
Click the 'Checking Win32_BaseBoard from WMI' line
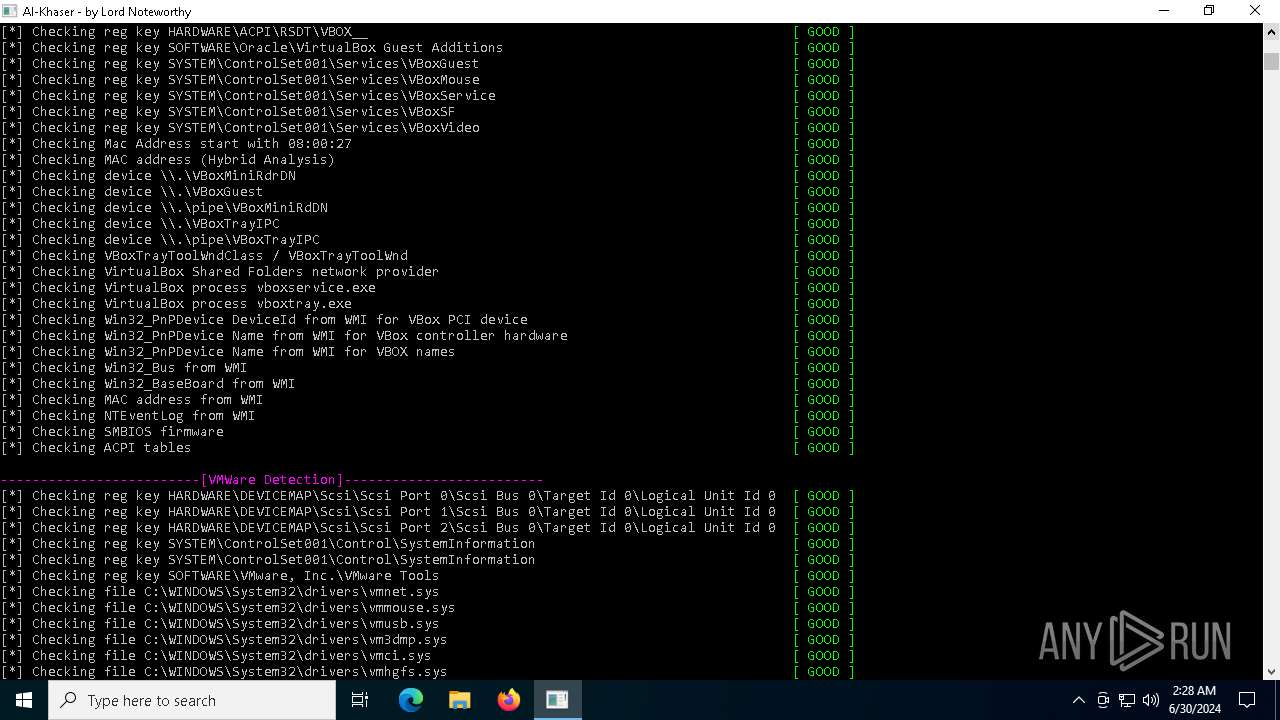(x=148, y=384)
